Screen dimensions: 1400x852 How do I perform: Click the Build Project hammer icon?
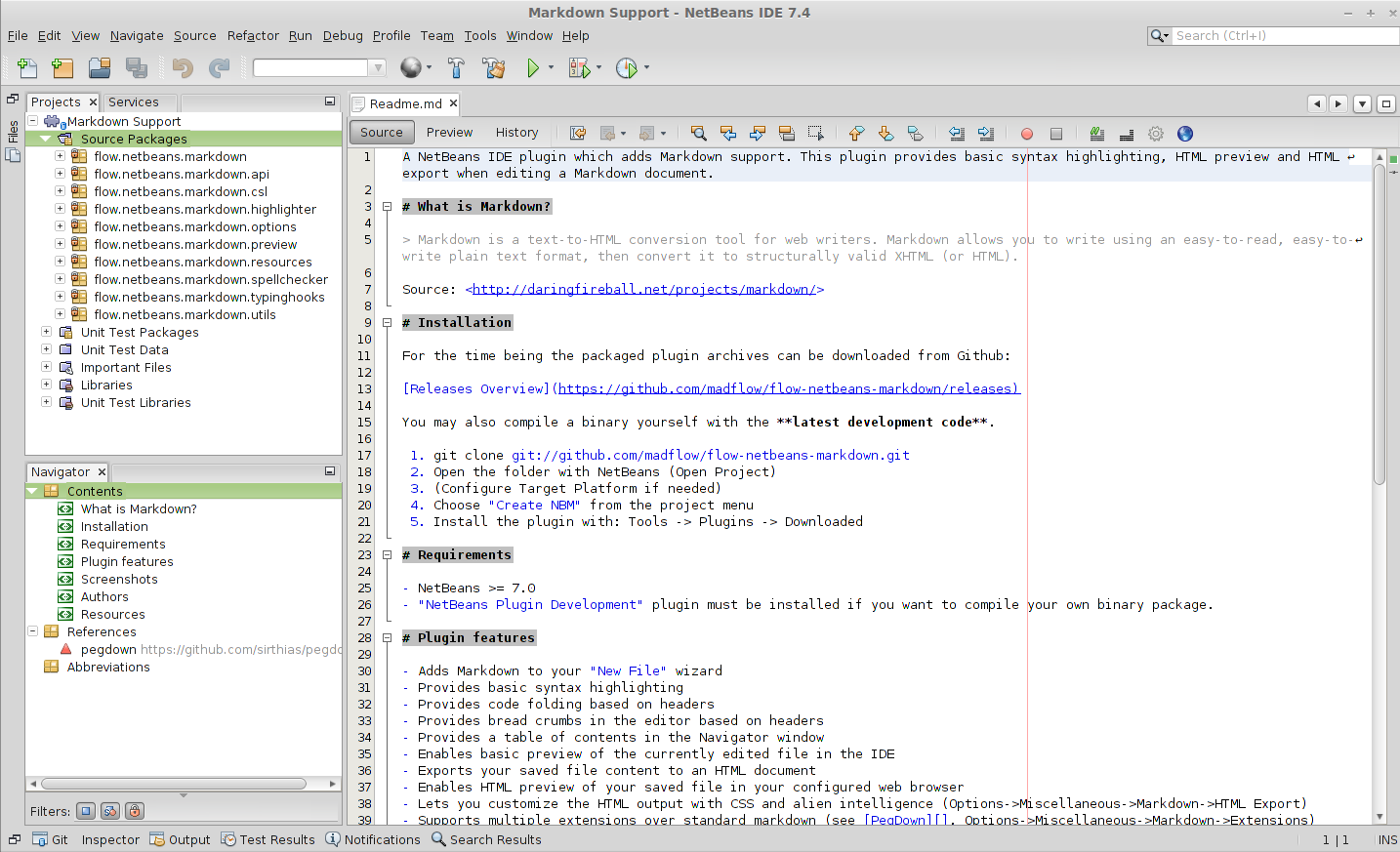coord(456,67)
